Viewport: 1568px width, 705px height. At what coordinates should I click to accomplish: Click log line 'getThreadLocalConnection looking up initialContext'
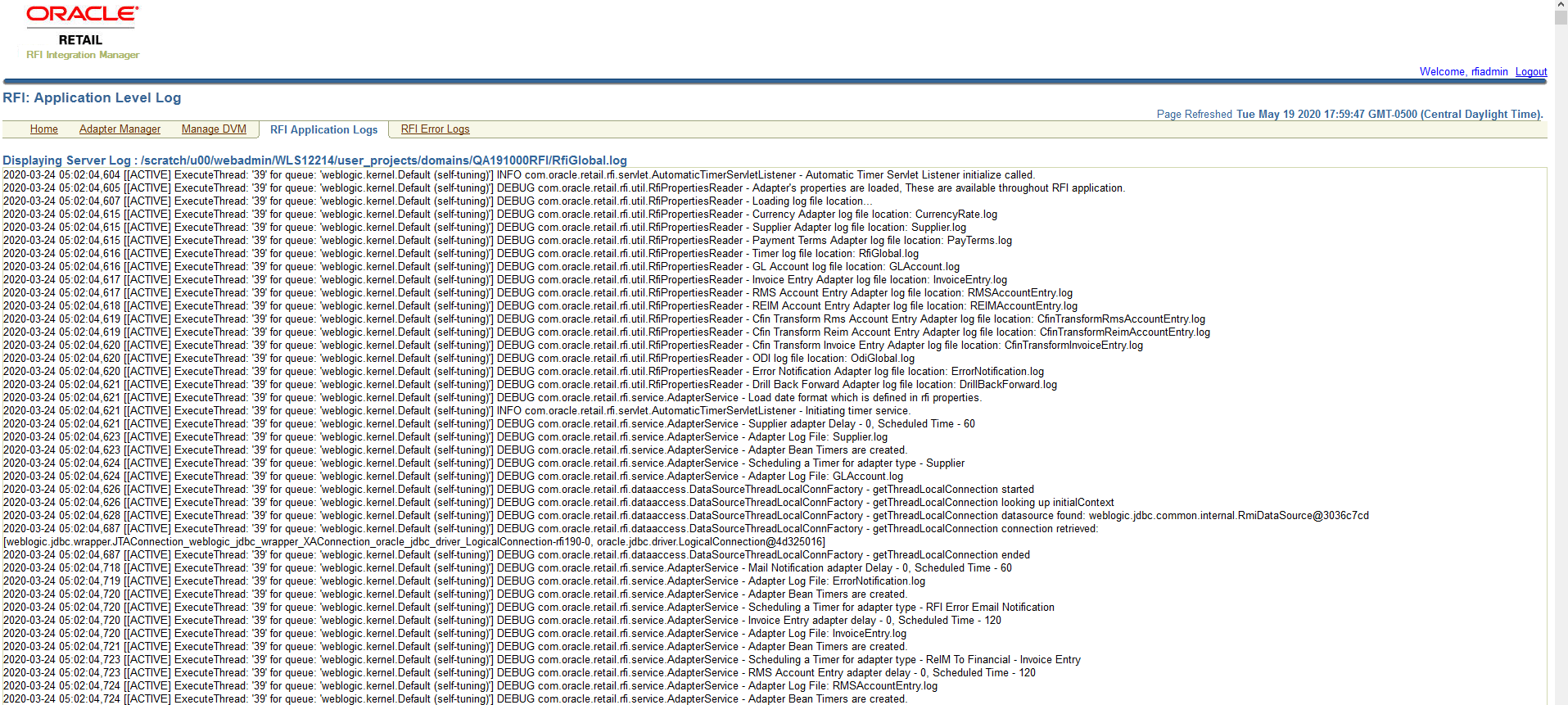[x=558, y=503]
